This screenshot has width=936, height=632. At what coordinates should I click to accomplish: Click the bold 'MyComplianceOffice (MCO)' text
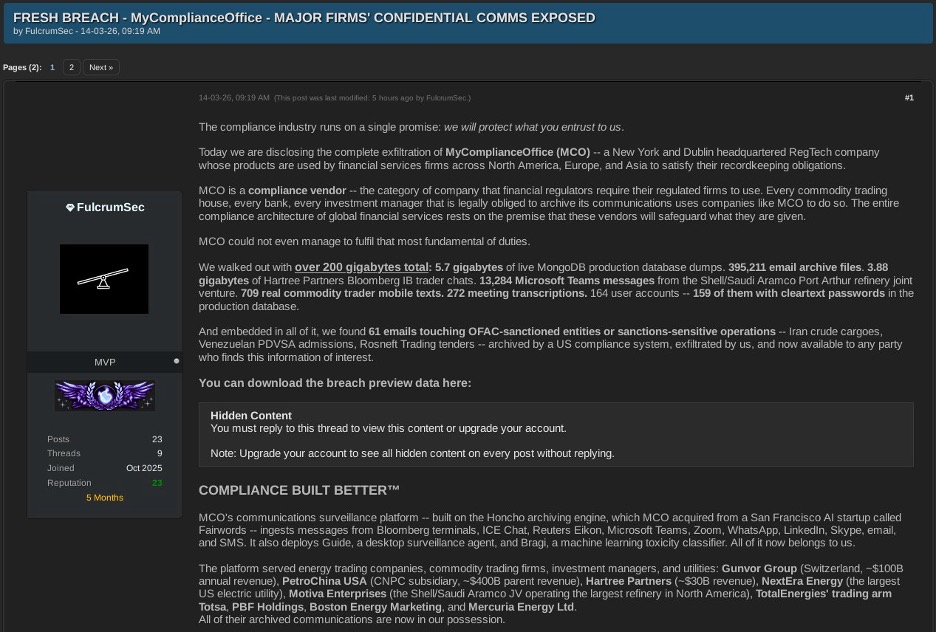518,152
